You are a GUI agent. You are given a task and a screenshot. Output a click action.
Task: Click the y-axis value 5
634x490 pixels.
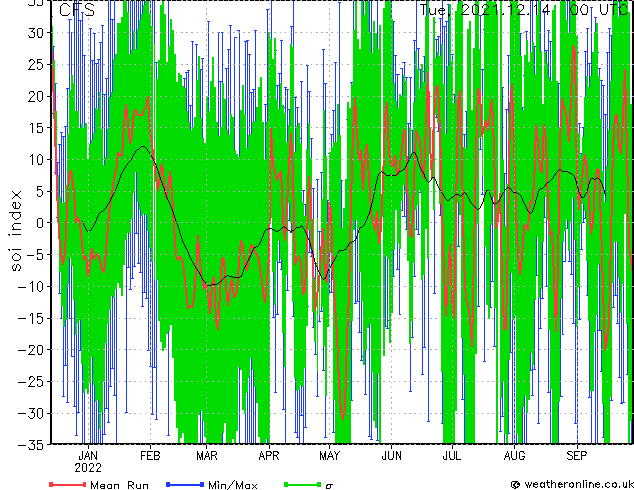coord(39,191)
